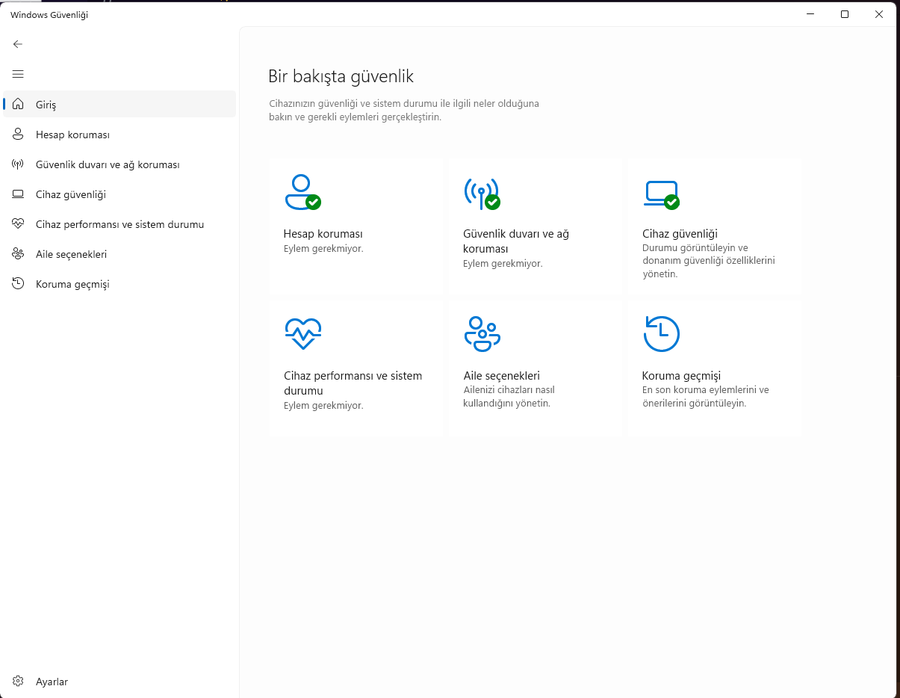Click the Aile seçenekleri family icon in sidebar

(18, 254)
